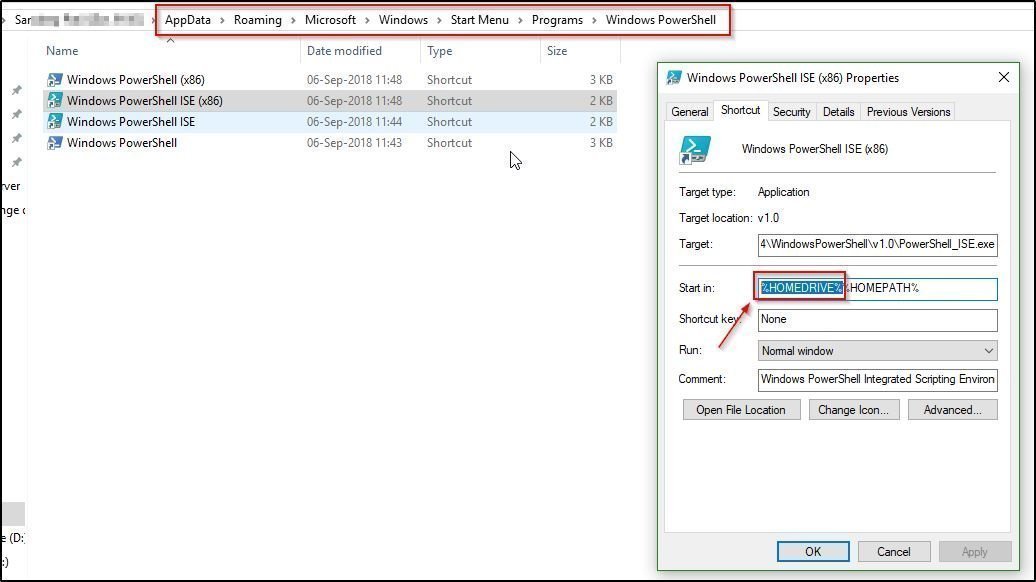
Task: Cancel the Properties dialog
Action: 893,552
